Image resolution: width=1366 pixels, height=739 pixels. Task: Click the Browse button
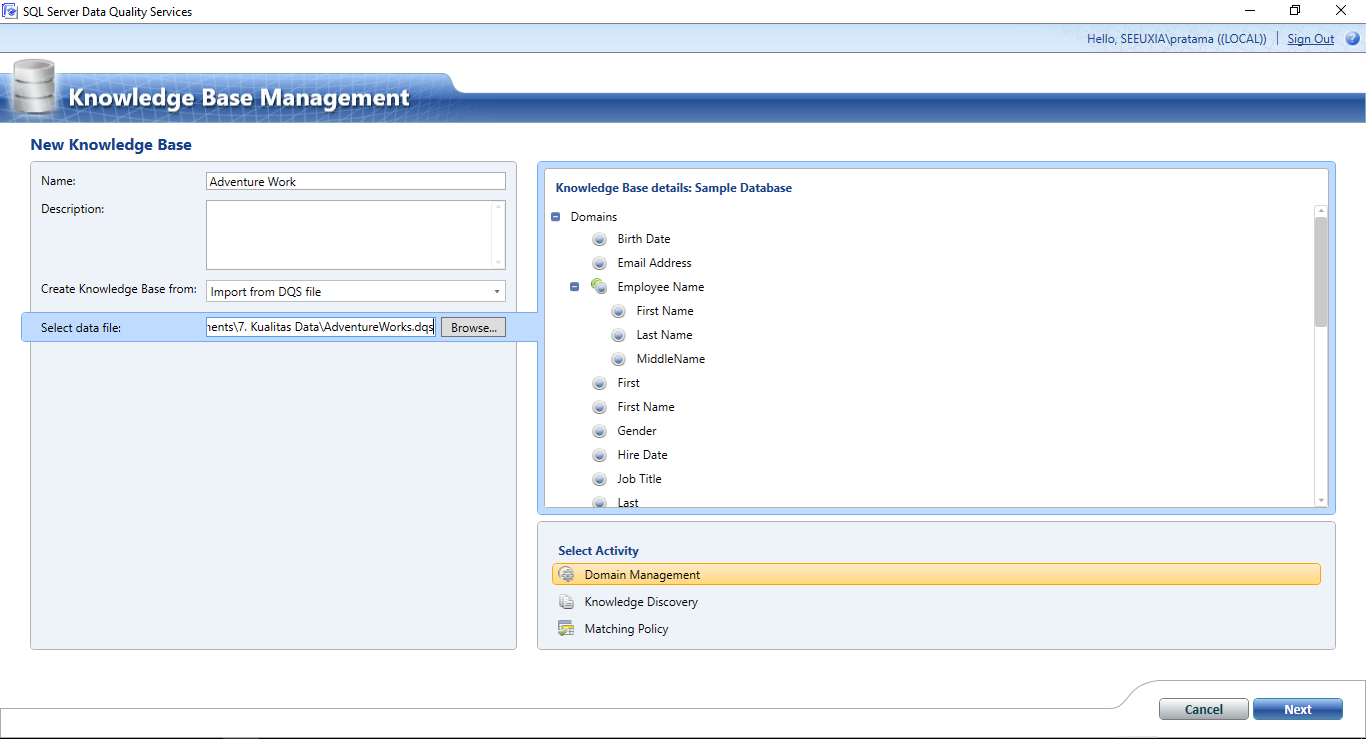coord(473,328)
